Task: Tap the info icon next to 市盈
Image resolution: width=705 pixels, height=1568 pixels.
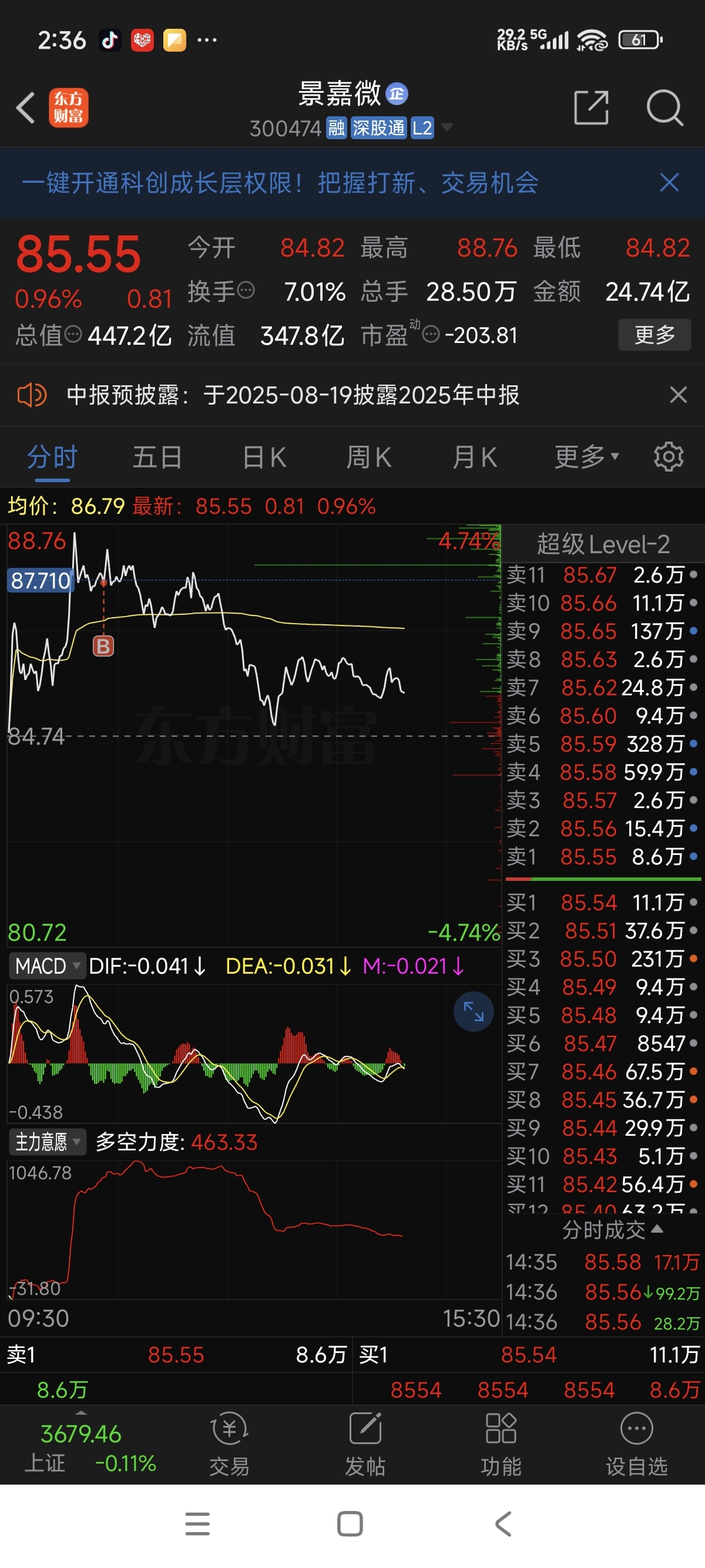Action: pos(431,334)
